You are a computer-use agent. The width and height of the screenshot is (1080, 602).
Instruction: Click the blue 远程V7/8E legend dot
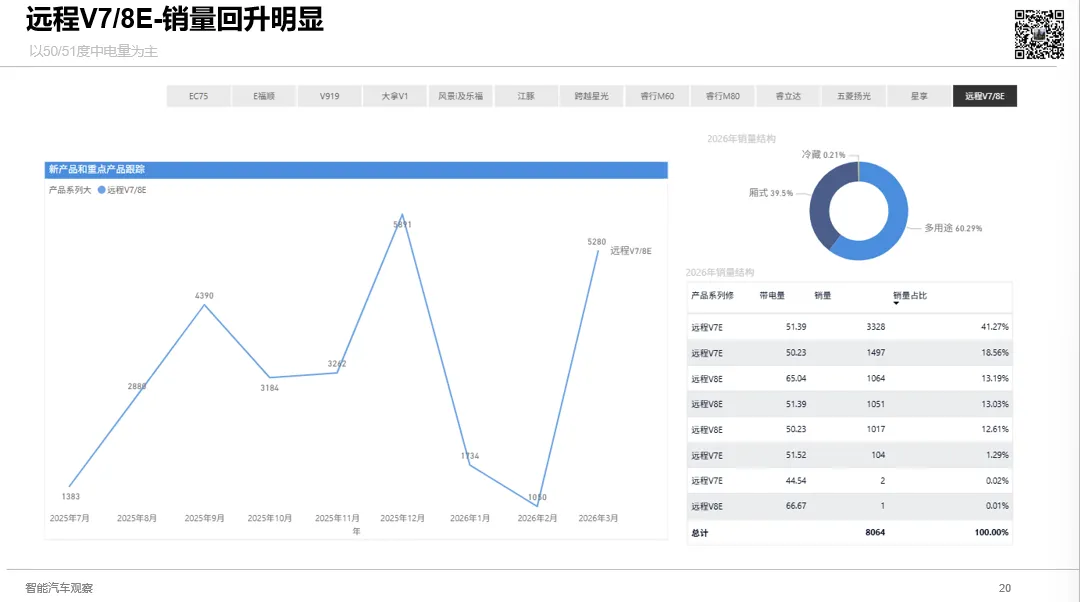click(x=101, y=189)
